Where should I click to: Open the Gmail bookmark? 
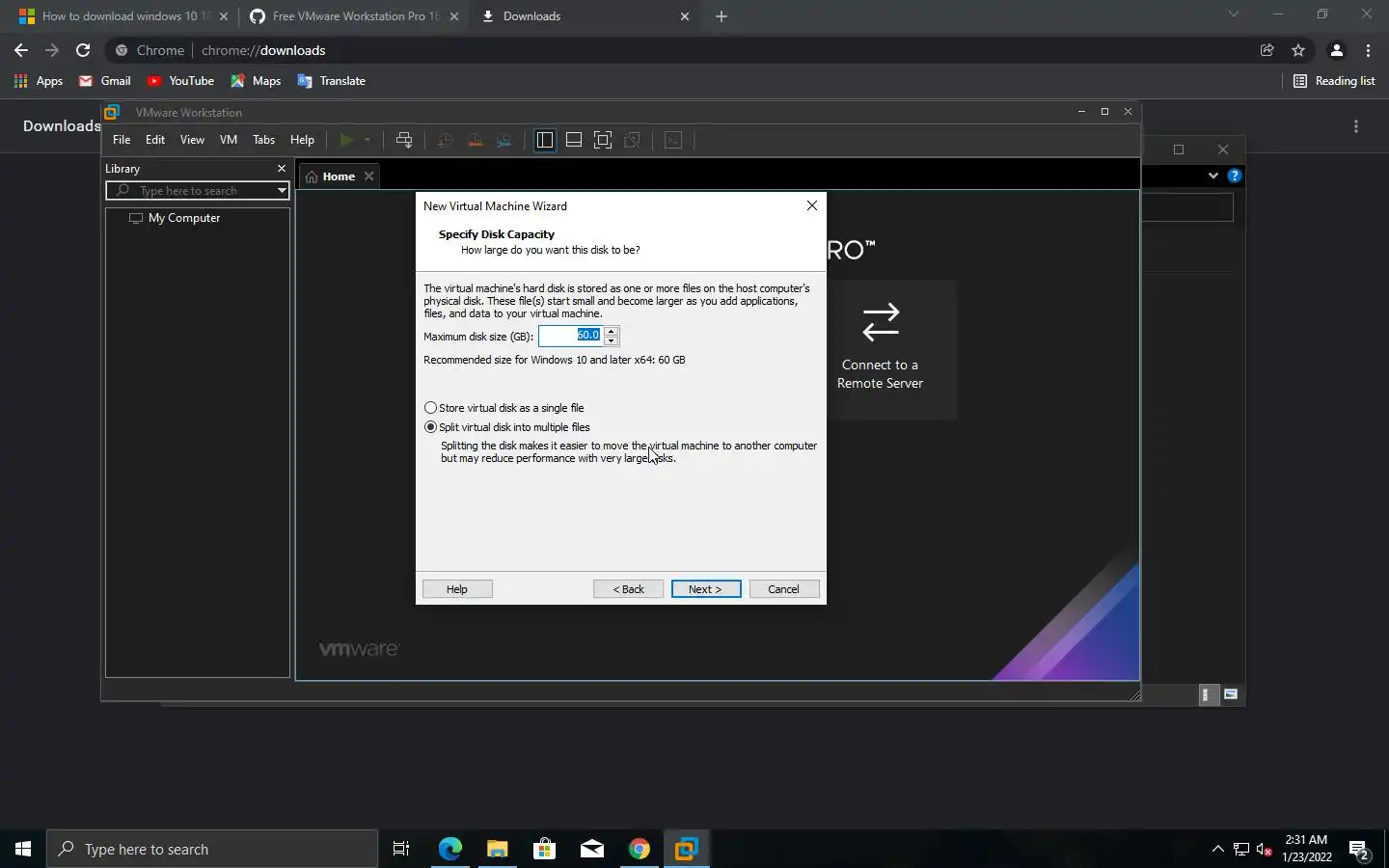pyautogui.click(x=104, y=81)
